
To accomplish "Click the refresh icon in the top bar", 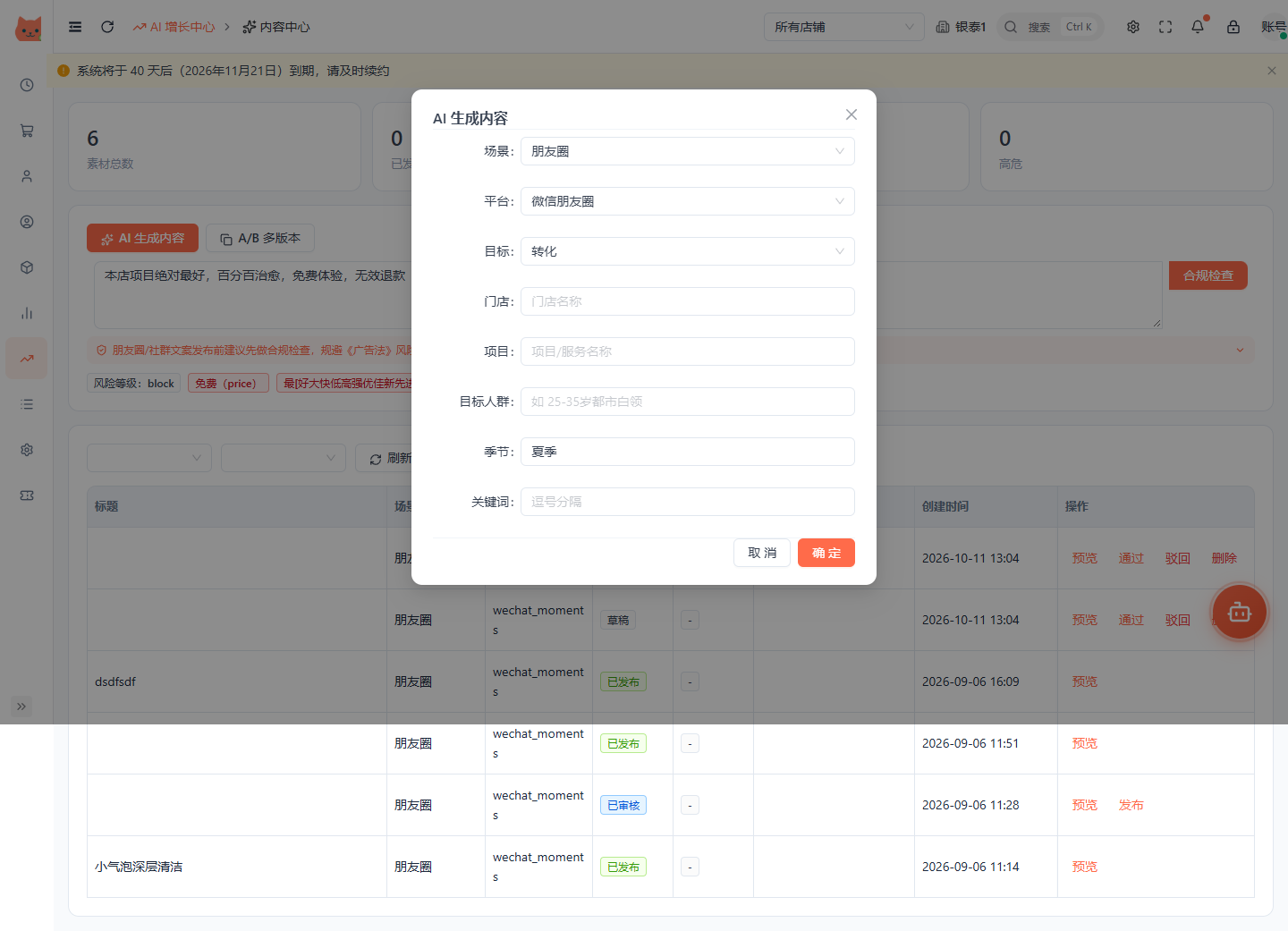I will point(107,27).
